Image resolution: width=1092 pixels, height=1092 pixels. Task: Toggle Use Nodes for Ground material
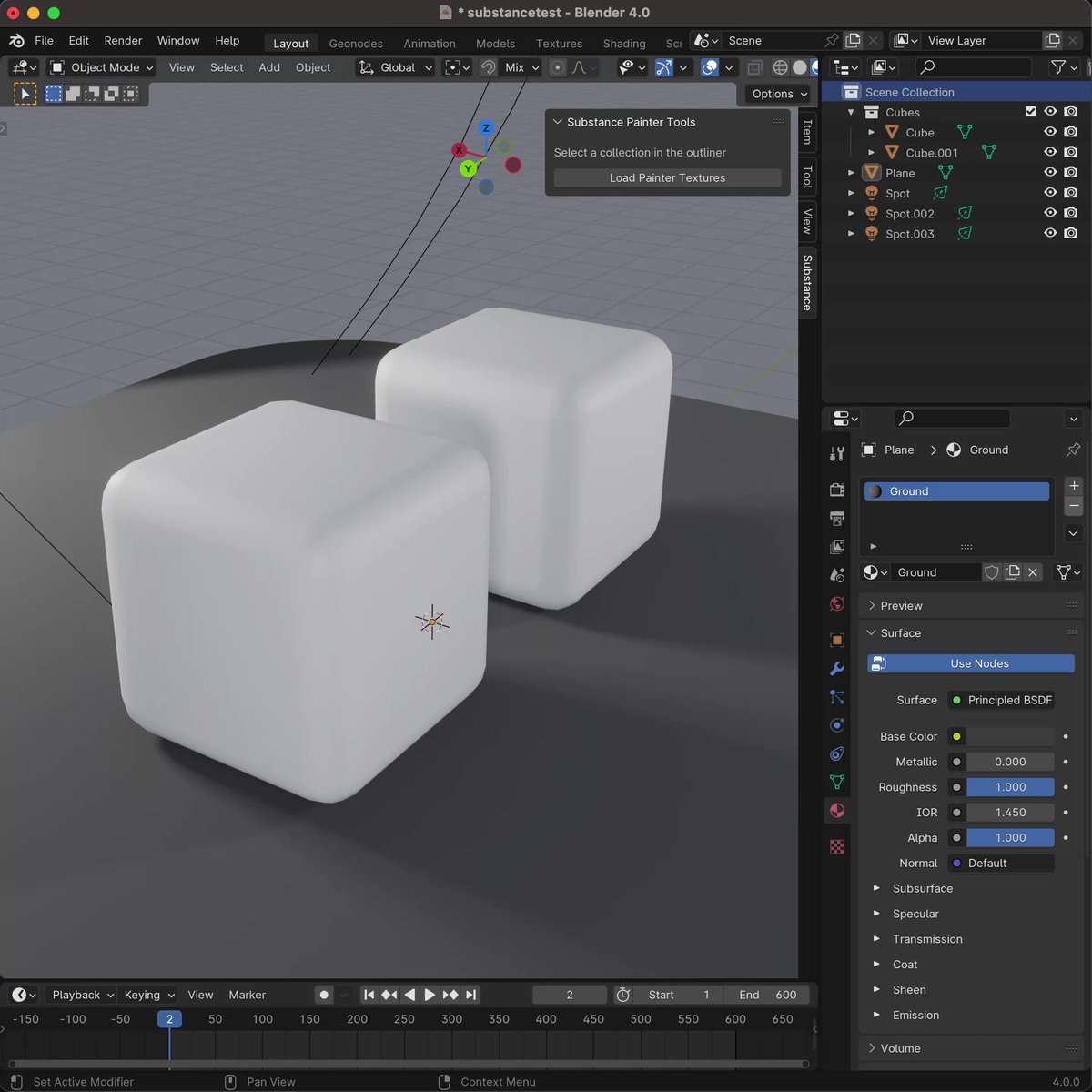point(971,663)
